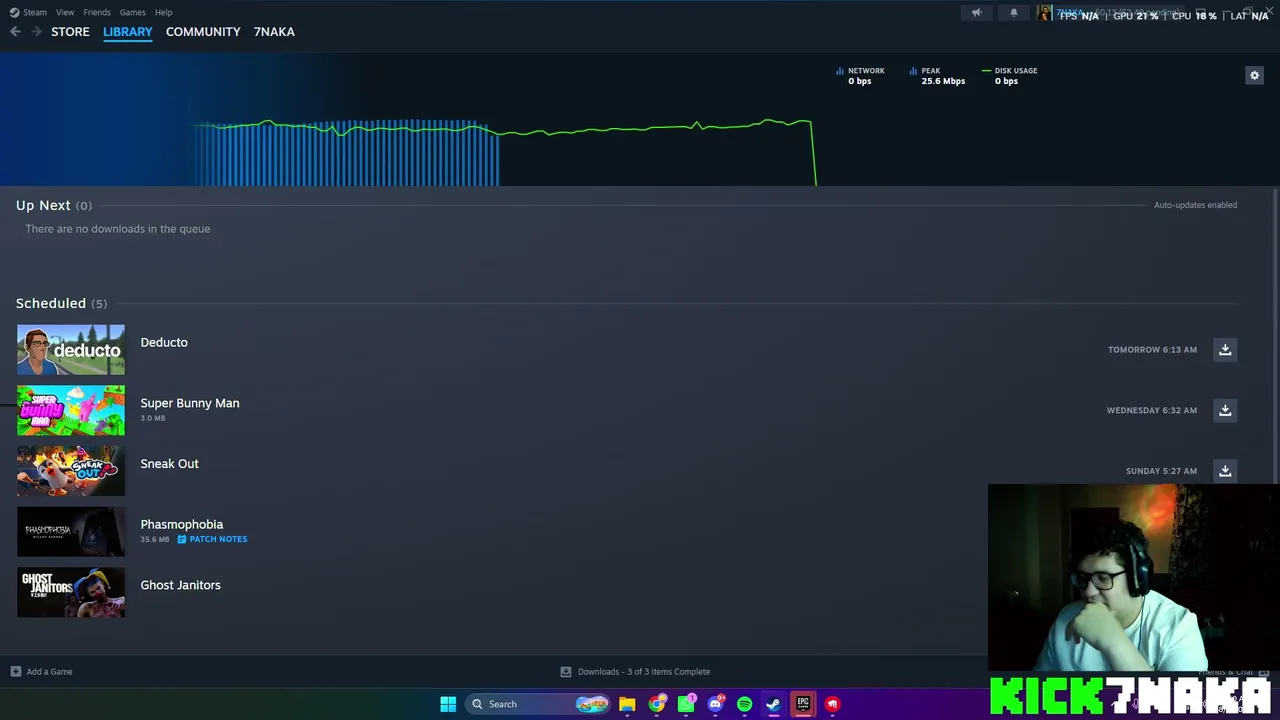This screenshot has height=720, width=1280.
Task: Click the NETWORK 0 bps stat
Action: [x=860, y=76]
